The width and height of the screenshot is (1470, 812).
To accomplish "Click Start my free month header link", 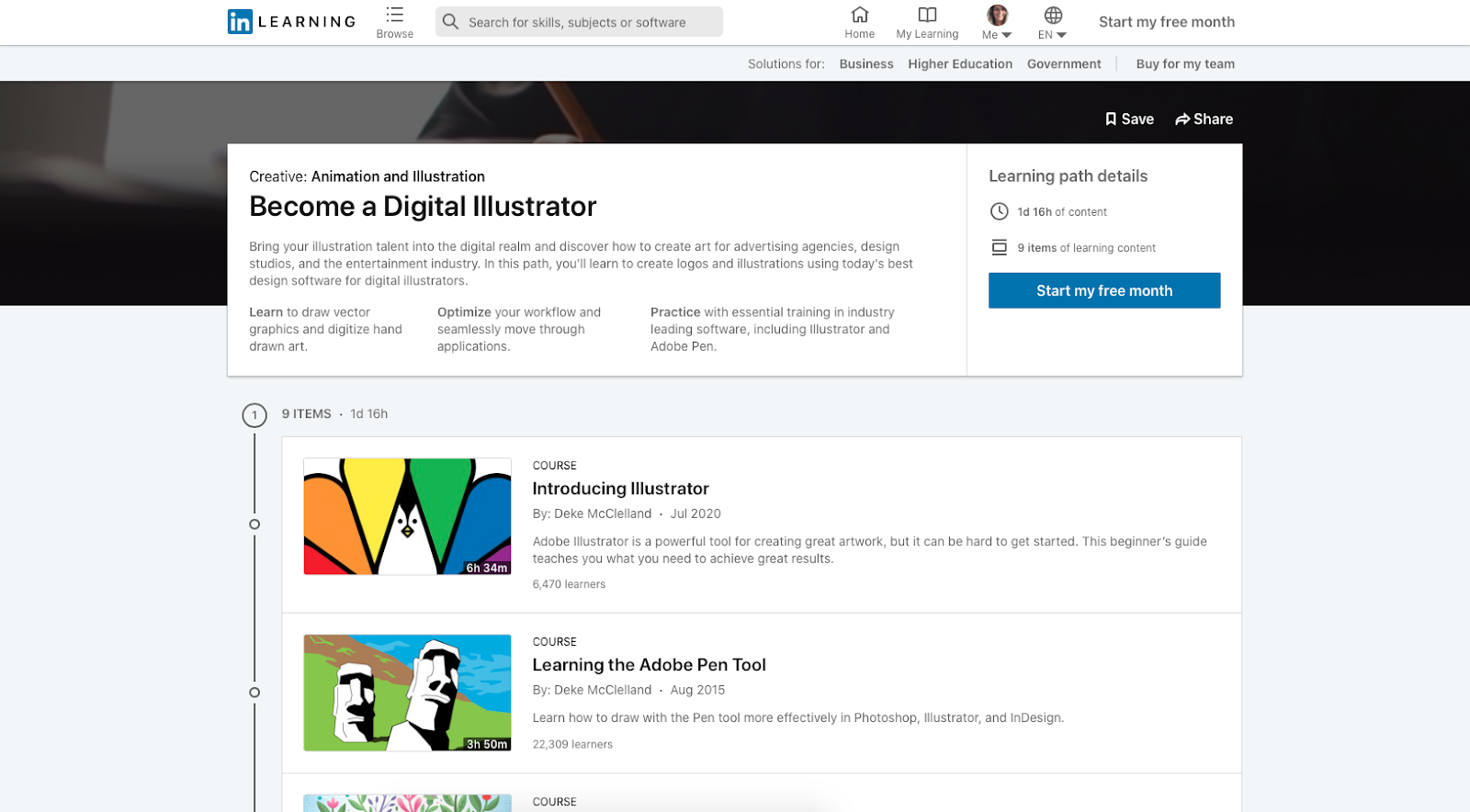I will click(x=1167, y=22).
